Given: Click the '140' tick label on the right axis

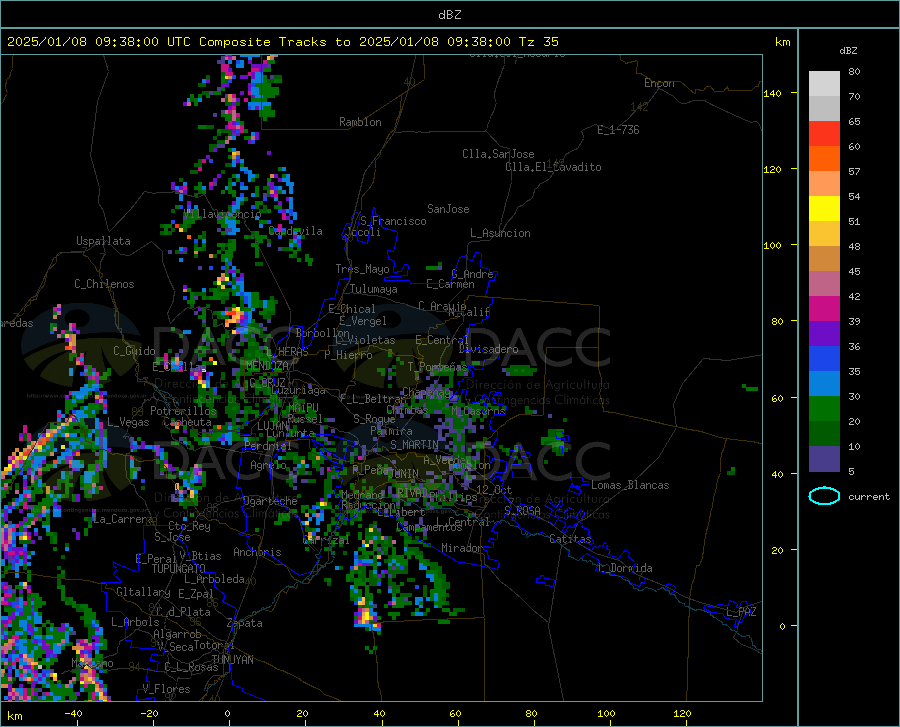Looking at the screenshot, I should pos(772,93).
